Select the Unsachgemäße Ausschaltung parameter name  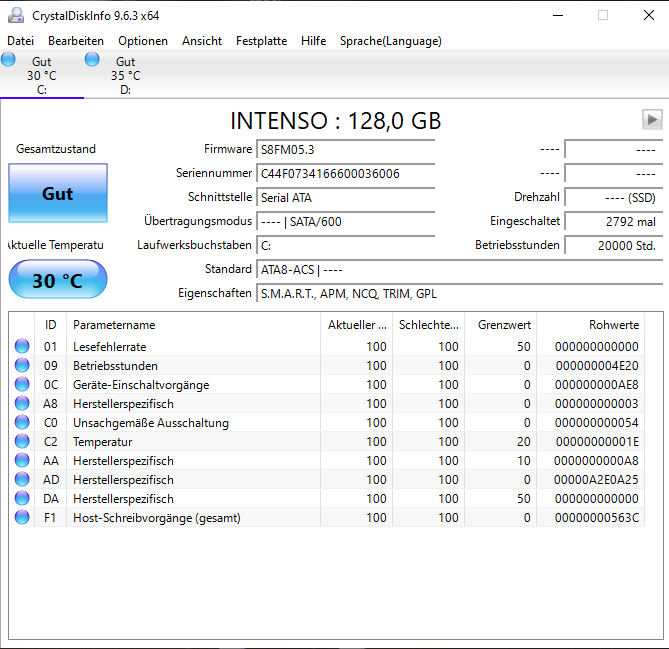[x=151, y=423]
